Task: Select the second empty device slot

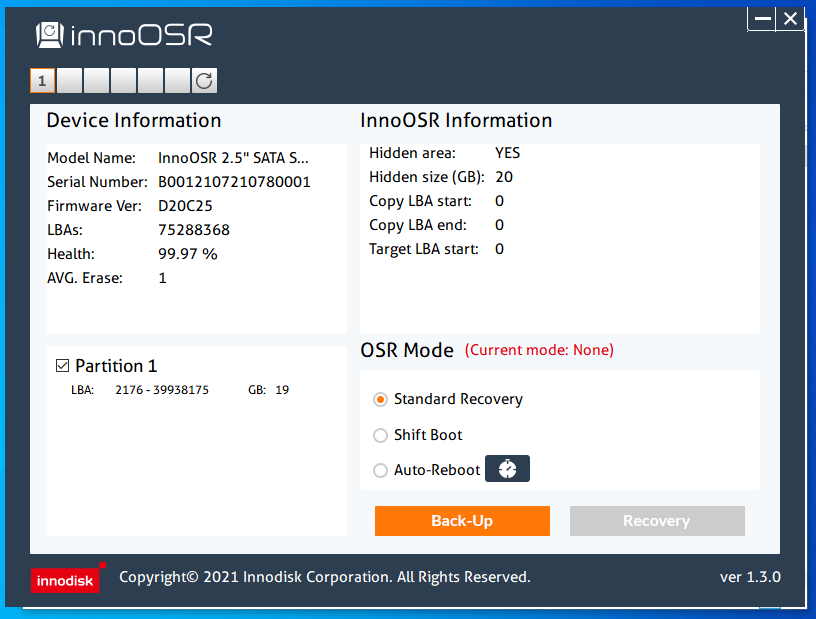Action: pos(97,81)
